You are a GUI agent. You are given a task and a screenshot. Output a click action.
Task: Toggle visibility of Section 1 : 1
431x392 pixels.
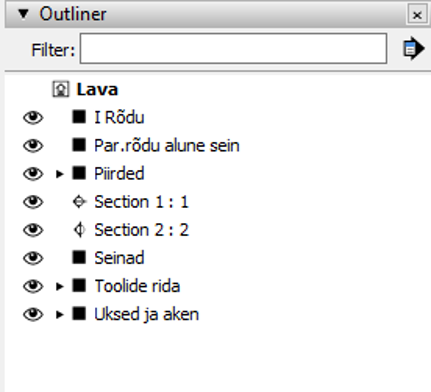pyautogui.click(x=33, y=202)
